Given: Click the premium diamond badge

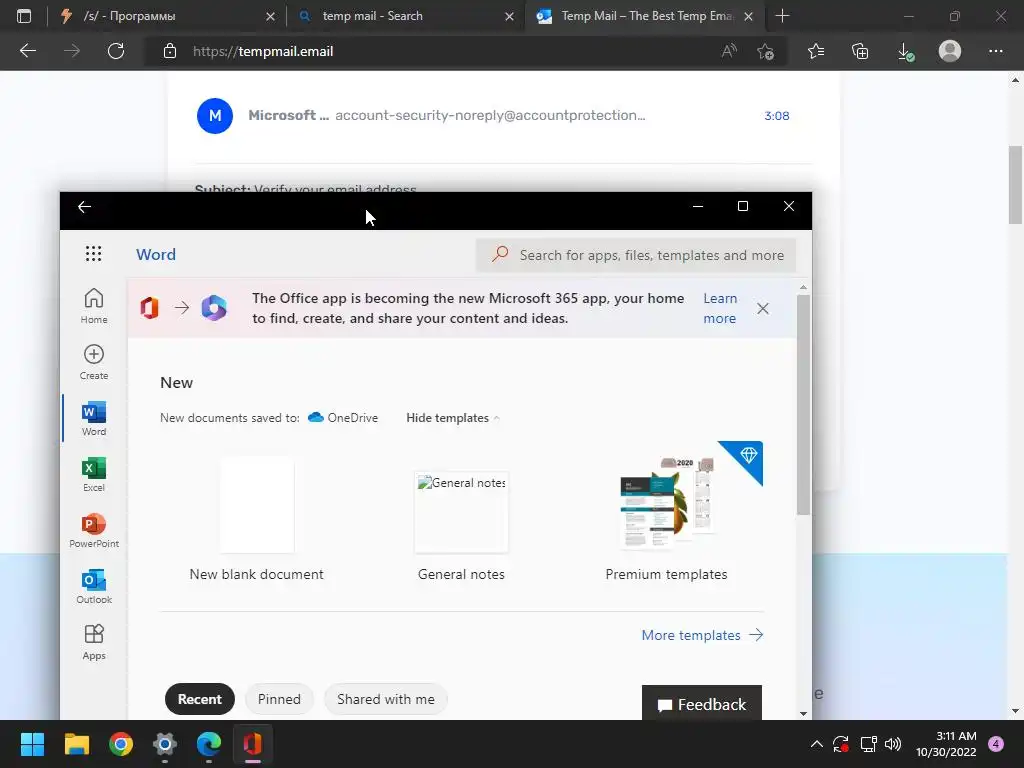Looking at the screenshot, I should coord(748,455).
